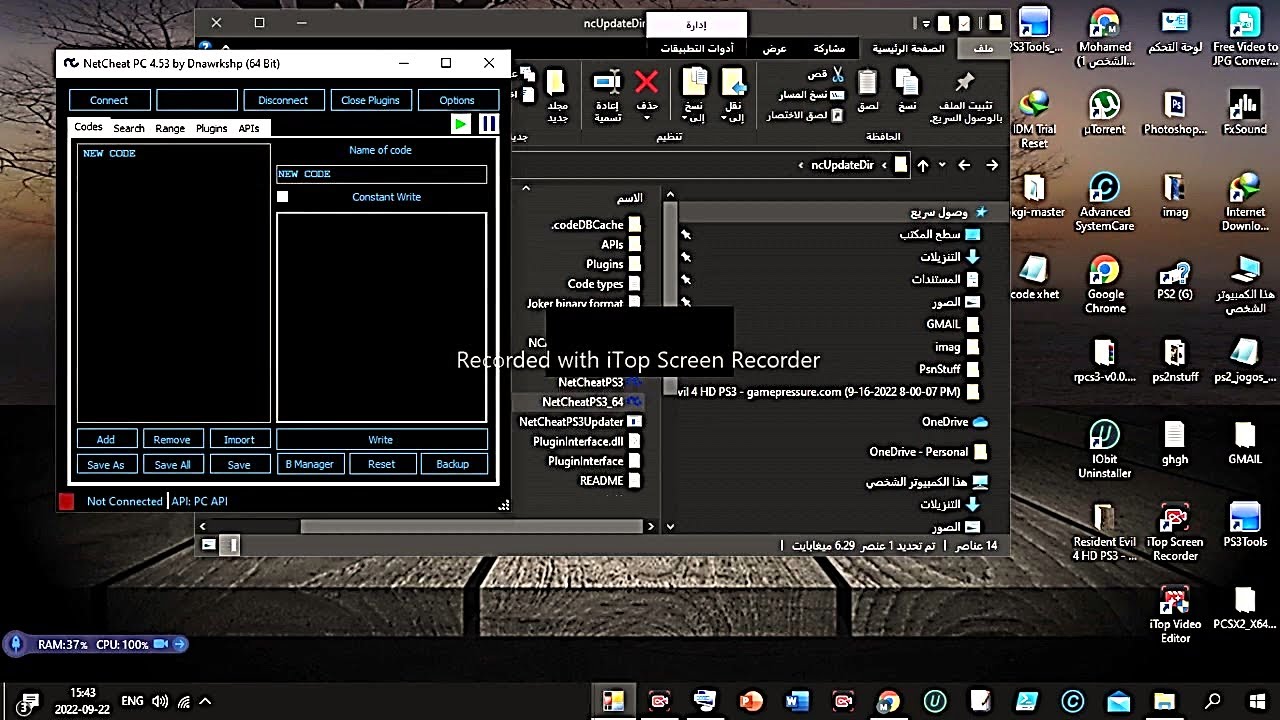Click the Mail icon in taskbar
The height and width of the screenshot is (720, 1280).
[1118, 701]
